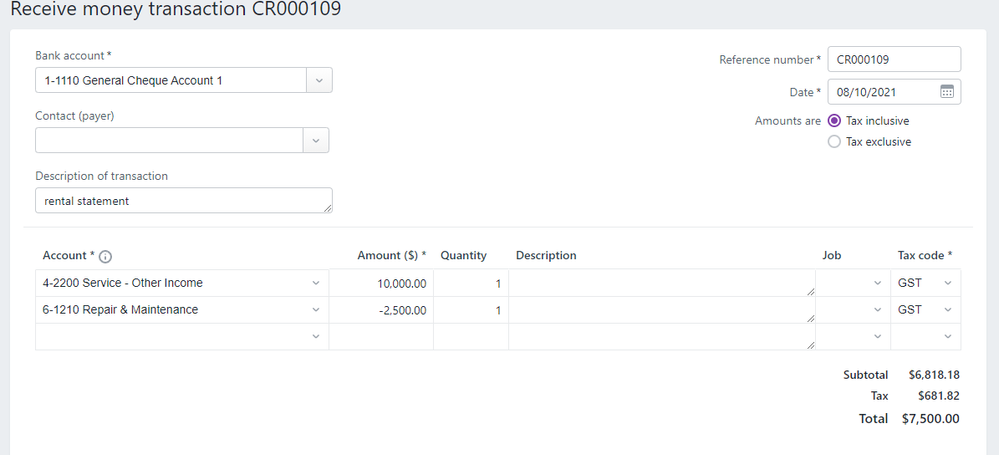Viewport: 999px width, 455px height.
Task: Click the 10,000.00 amount field
Action: click(381, 283)
